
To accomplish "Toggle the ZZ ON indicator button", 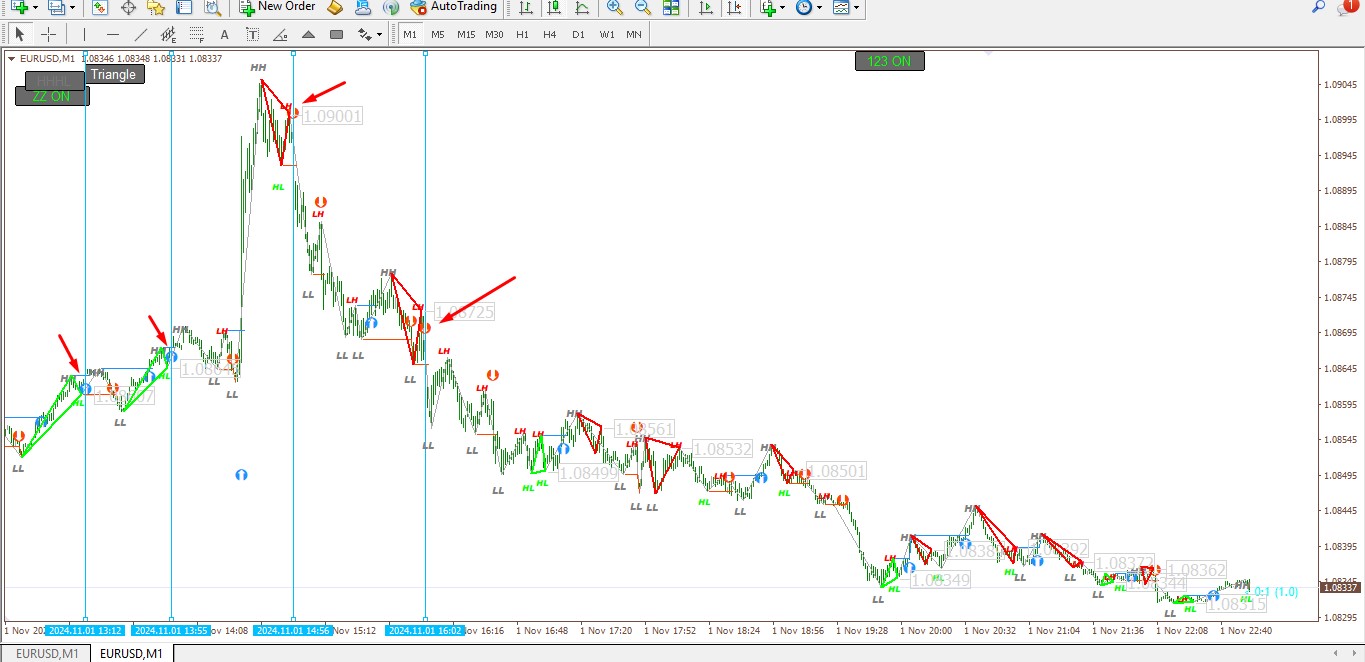I will [52, 96].
